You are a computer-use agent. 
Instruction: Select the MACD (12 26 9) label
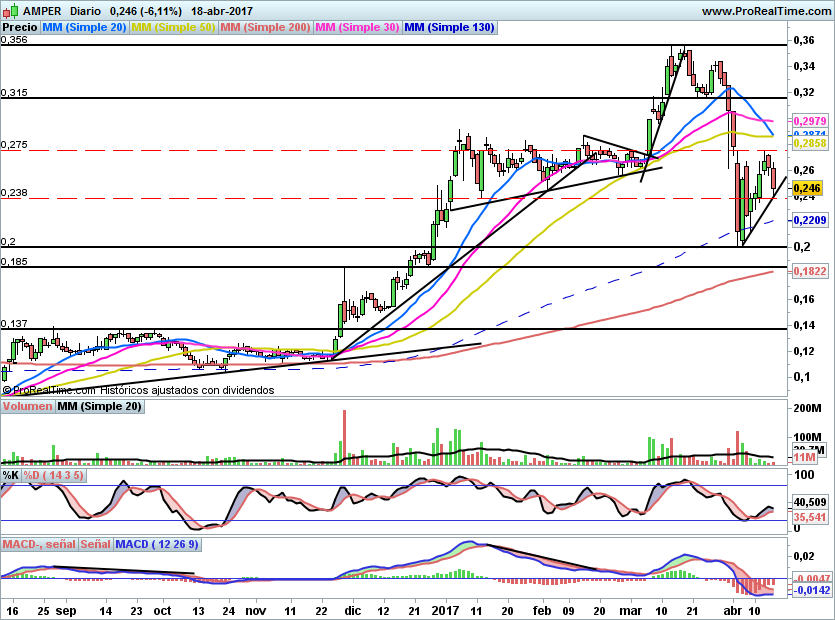tap(158, 544)
